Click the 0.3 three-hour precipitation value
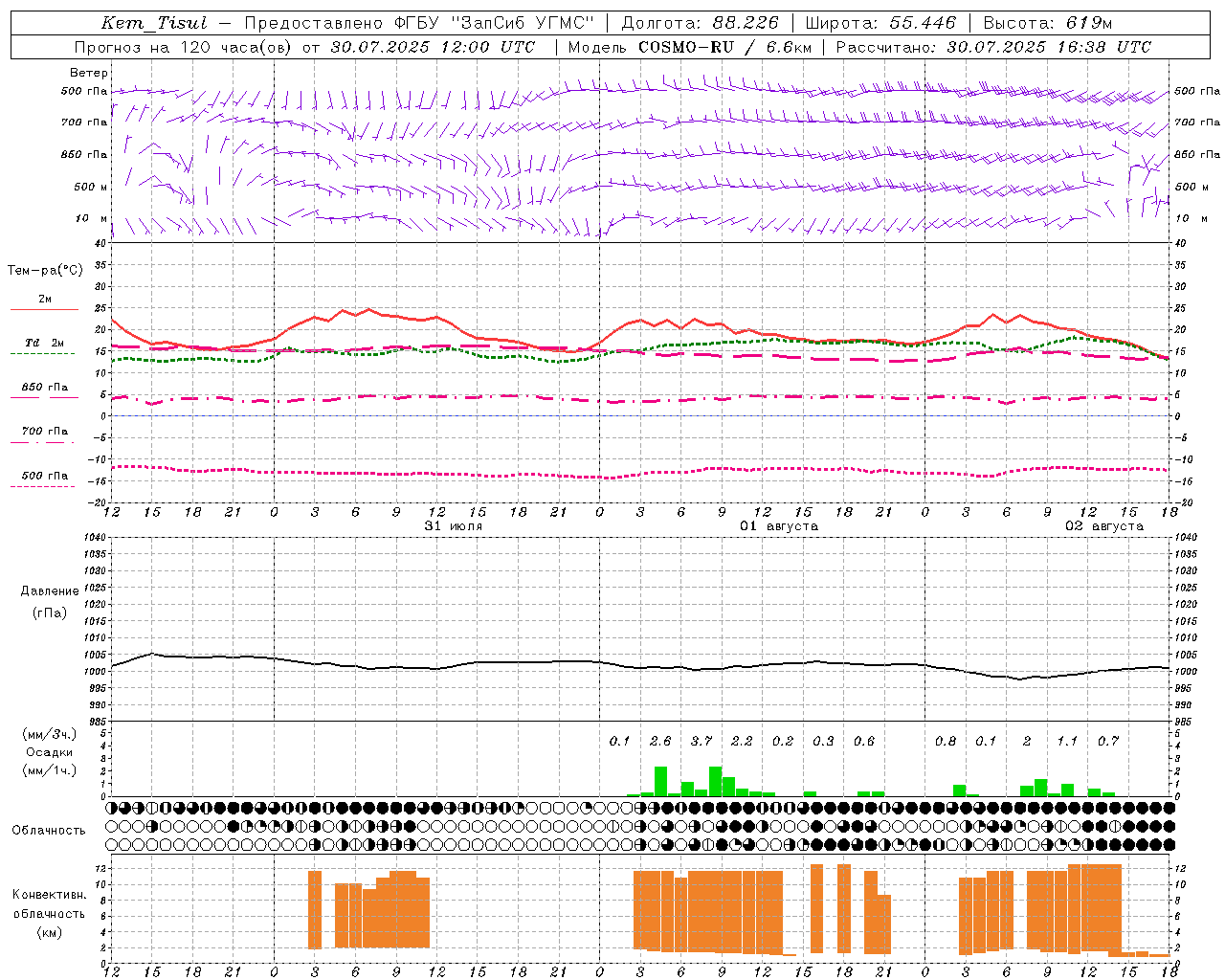This screenshot has height=980, width=1225. pyautogui.click(x=823, y=741)
